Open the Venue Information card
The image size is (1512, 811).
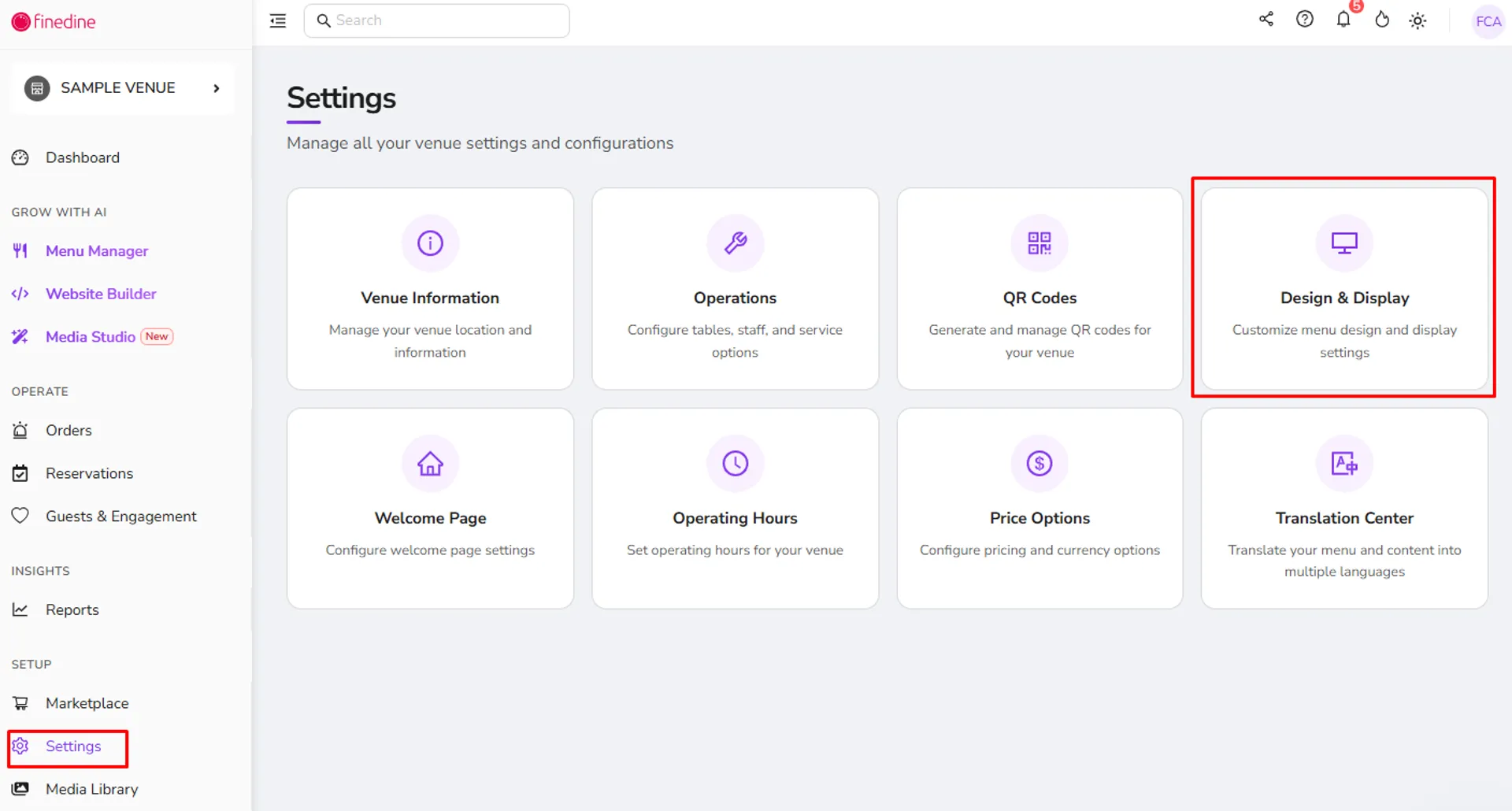pyautogui.click(x=430, y=288)
